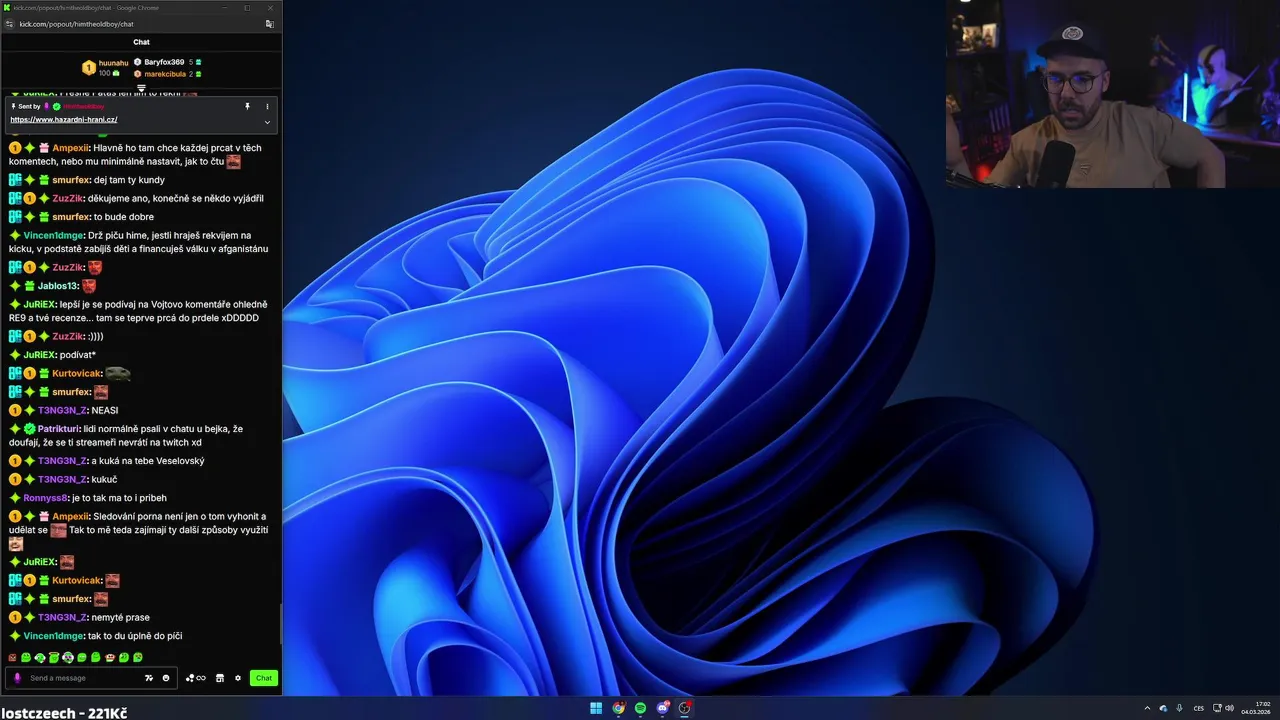Insert the first red angry quick emote
This screenshot has width=1280, height=720.
[x=12, y=657]
